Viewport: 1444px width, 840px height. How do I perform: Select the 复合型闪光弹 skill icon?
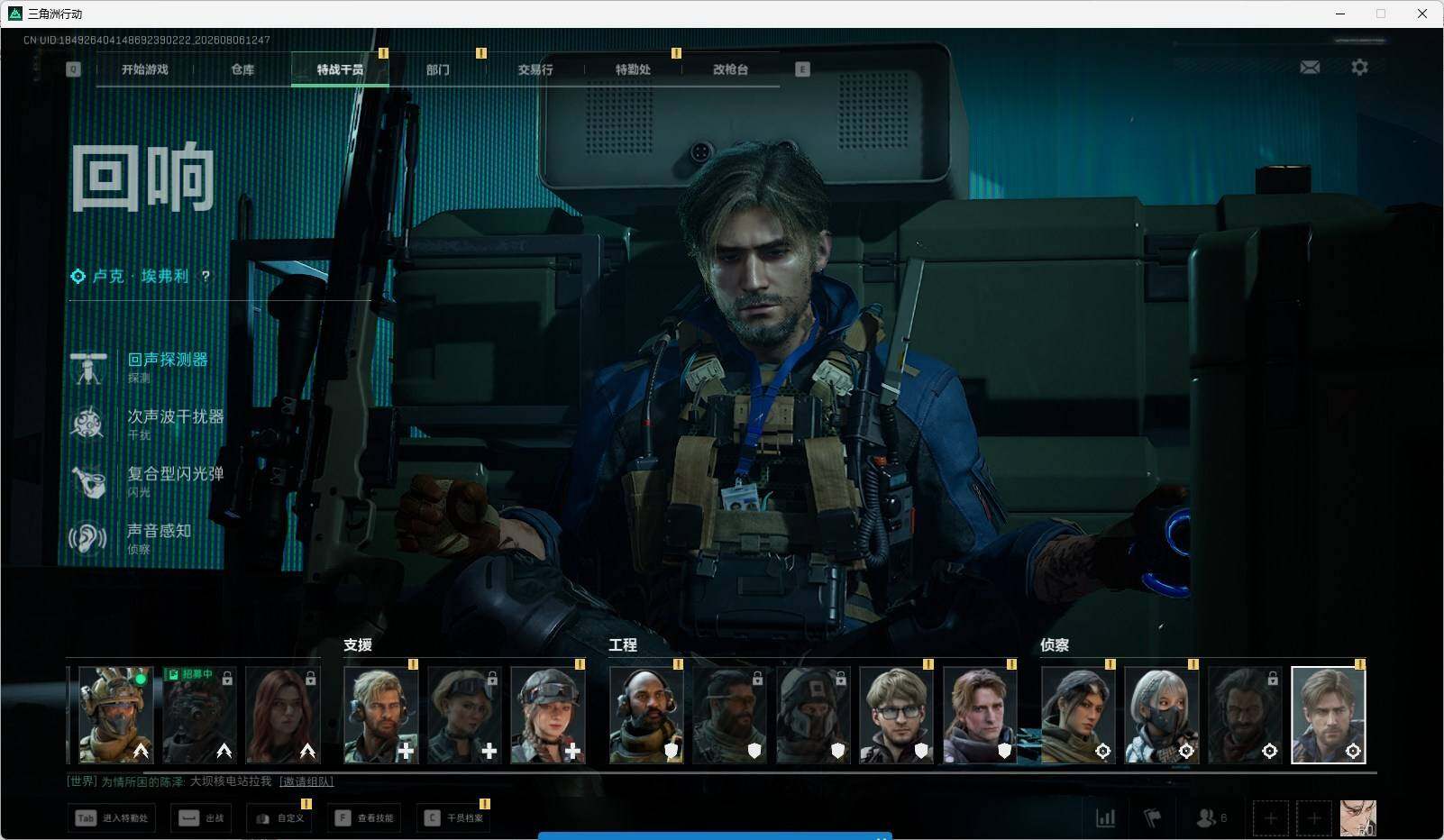click(x=88, y=481)
